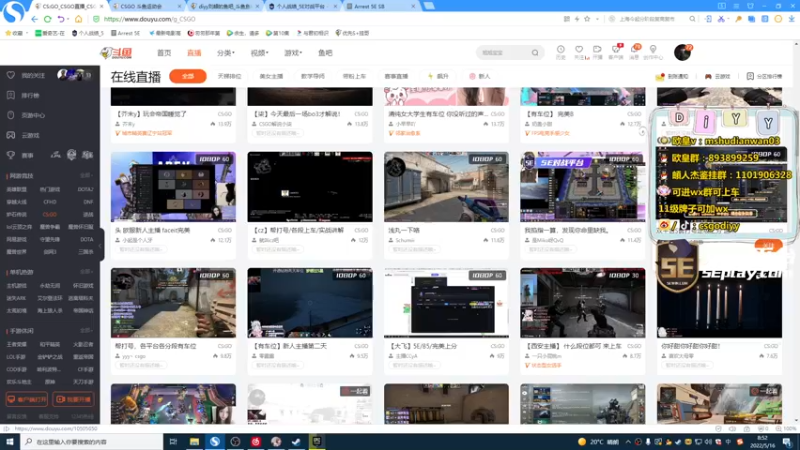The width and height of the screenshot is (800, 450).
Task: Switch to the SE对战平台 browser tab
Action: tap(302, 6)
